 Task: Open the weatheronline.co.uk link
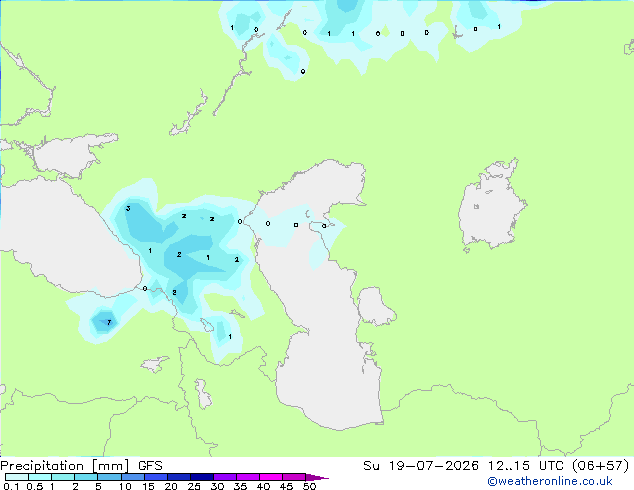(x=550, y=481)
